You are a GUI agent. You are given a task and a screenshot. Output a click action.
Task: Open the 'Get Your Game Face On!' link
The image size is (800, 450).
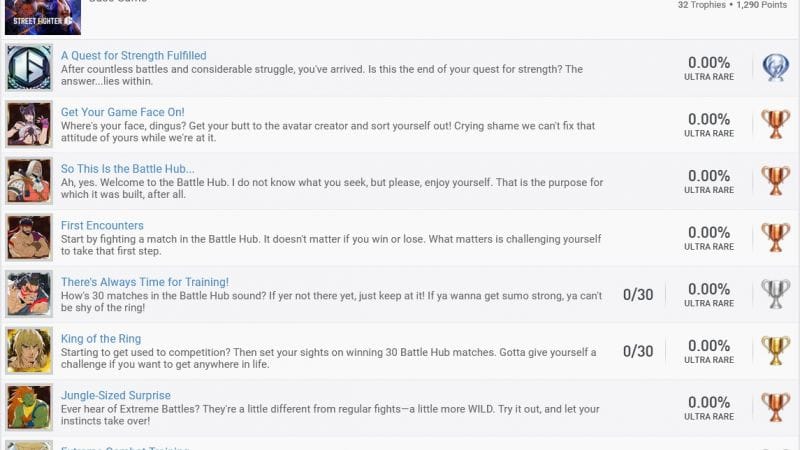122,112
